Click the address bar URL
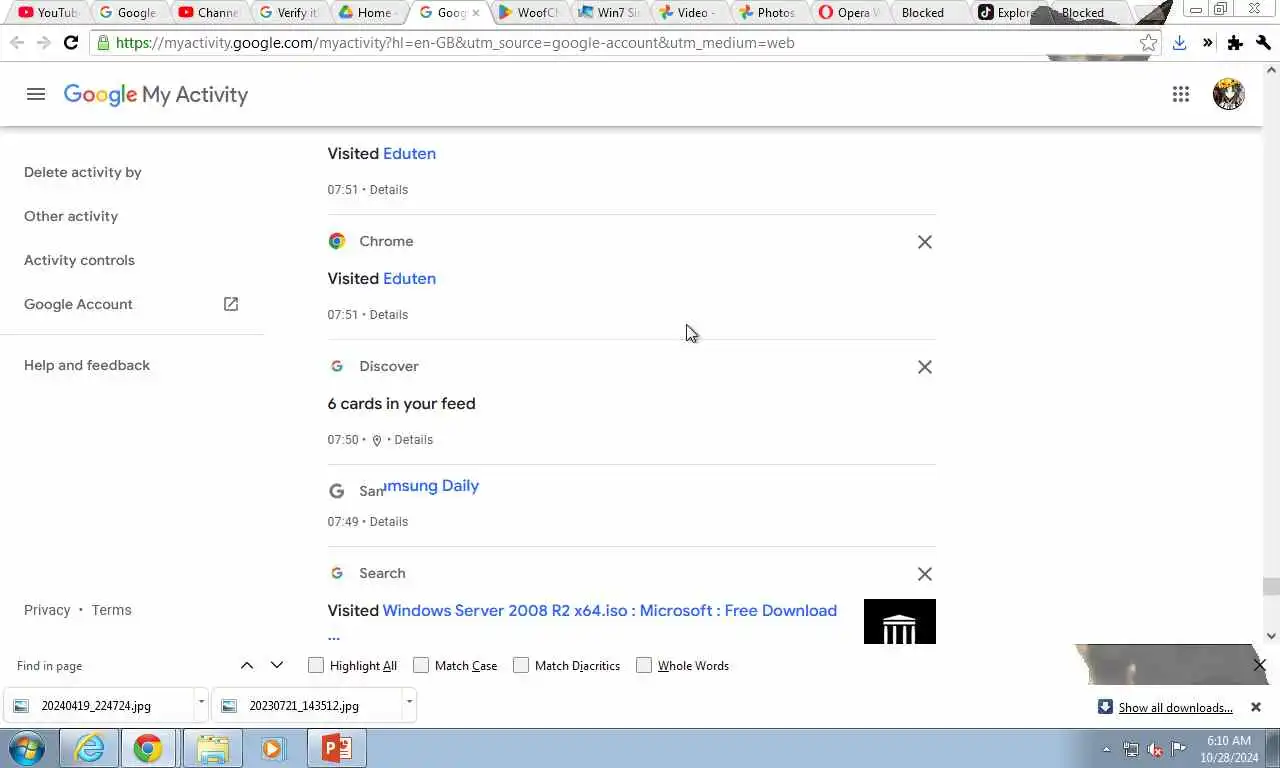The image size is (1280, 768). click(455, 43)
